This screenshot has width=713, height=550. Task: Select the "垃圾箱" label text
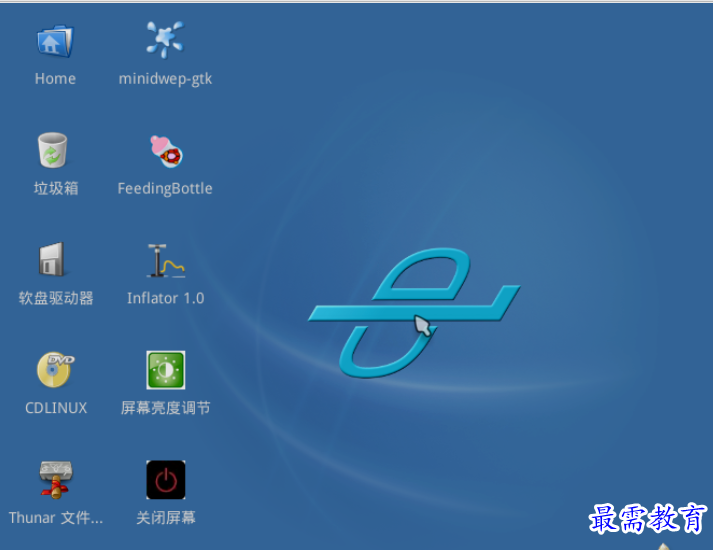[x=56, y=188]
